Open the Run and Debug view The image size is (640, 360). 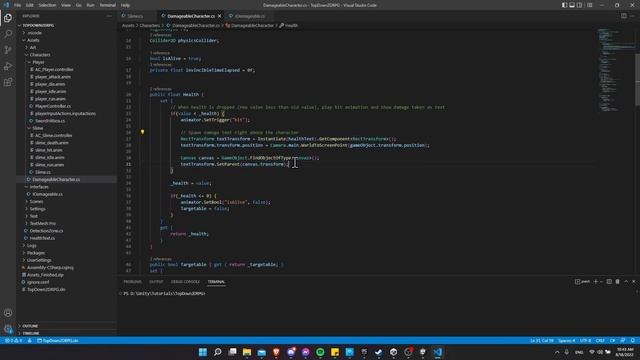pyautogui.click(x=8, y=66)
